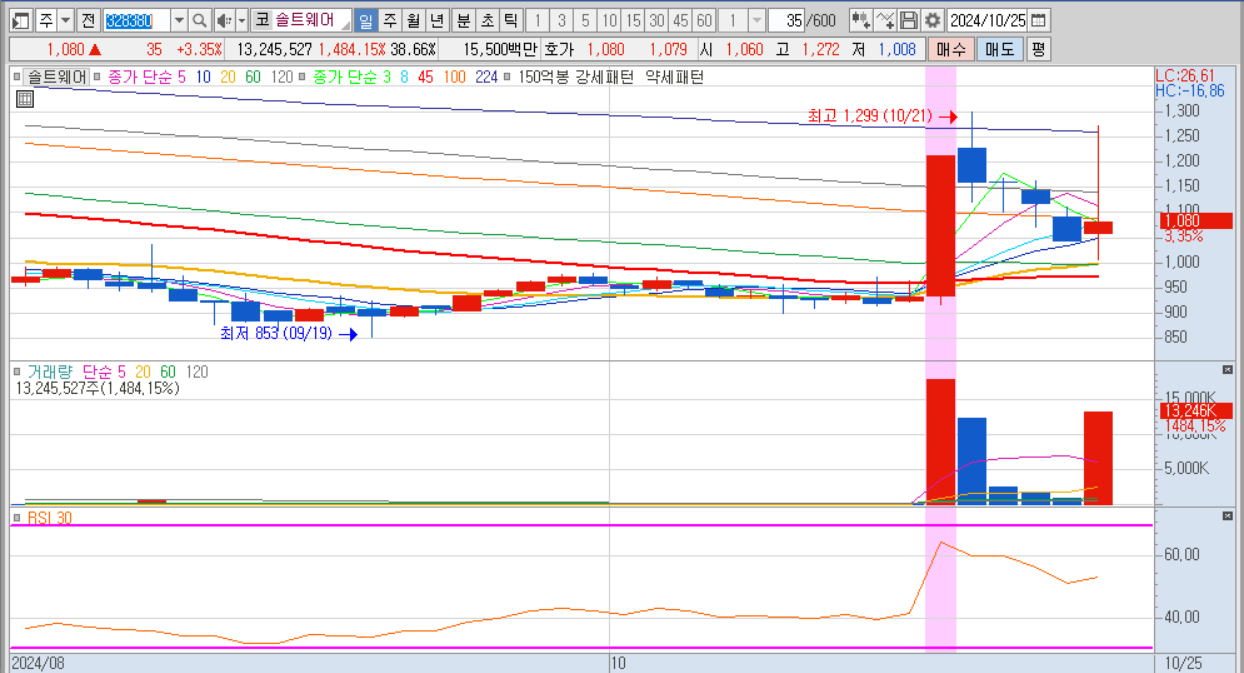Open the calendar date picker icon
Screen dimensions: 1244x673
(1039, 20)
